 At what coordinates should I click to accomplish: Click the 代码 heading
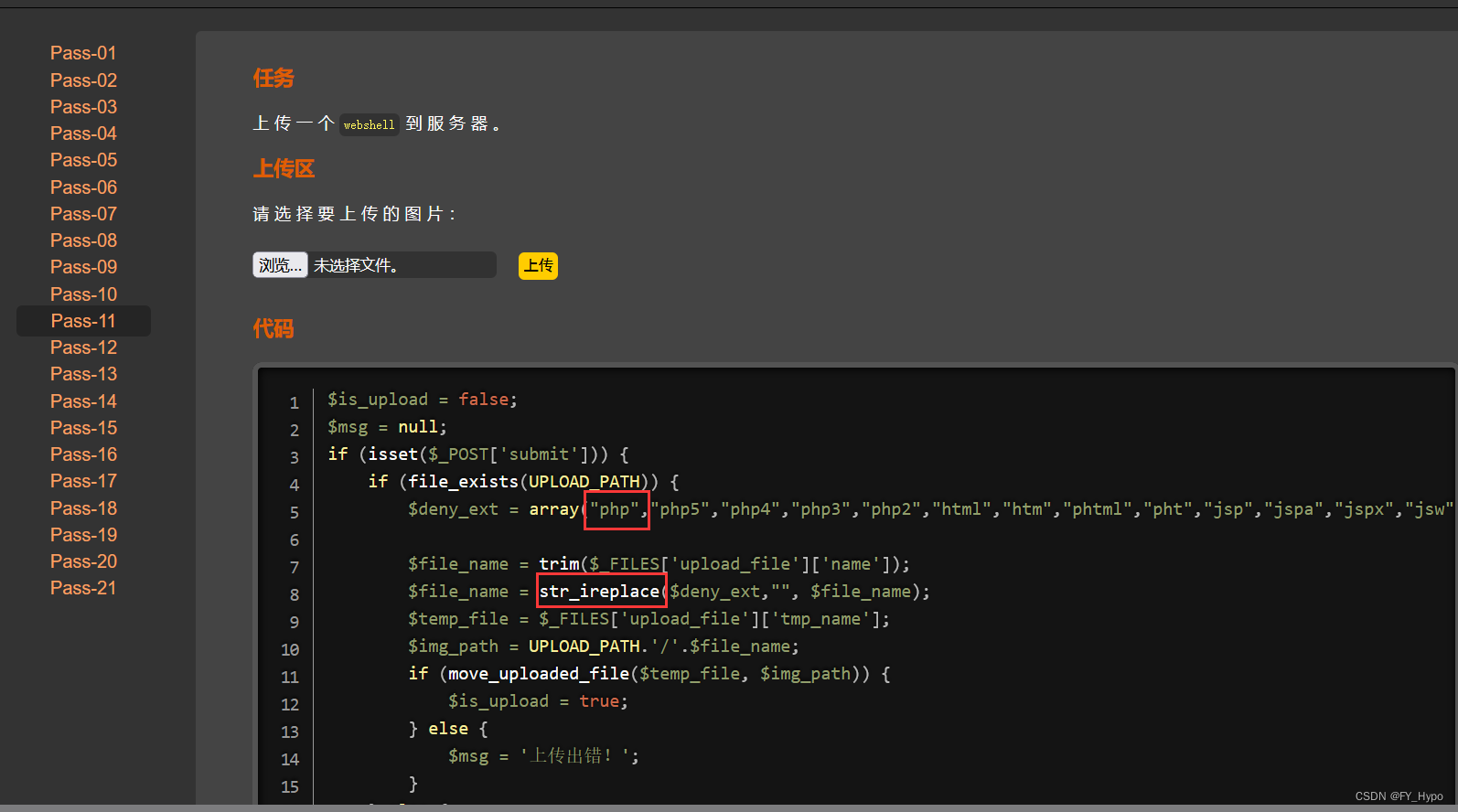tap(273, 329)
